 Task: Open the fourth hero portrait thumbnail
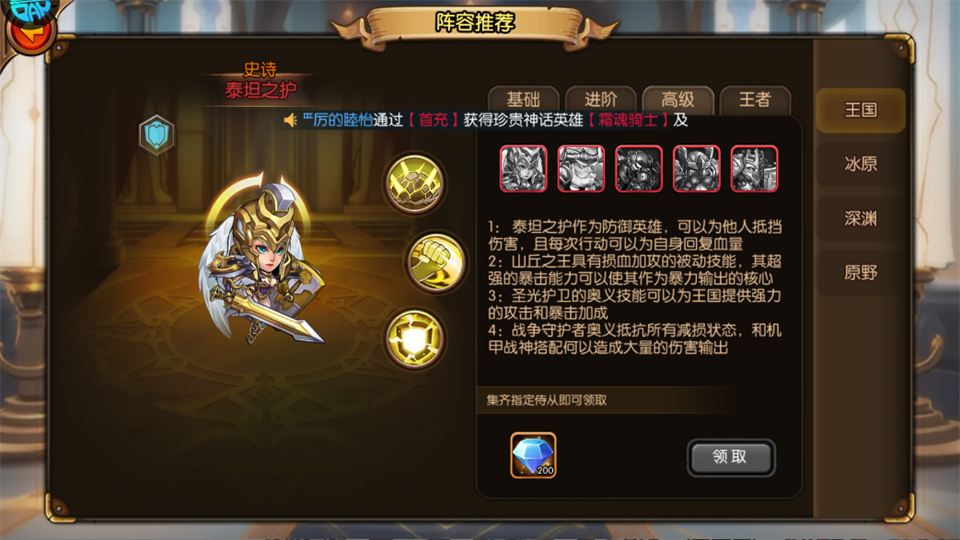(697, 169)
